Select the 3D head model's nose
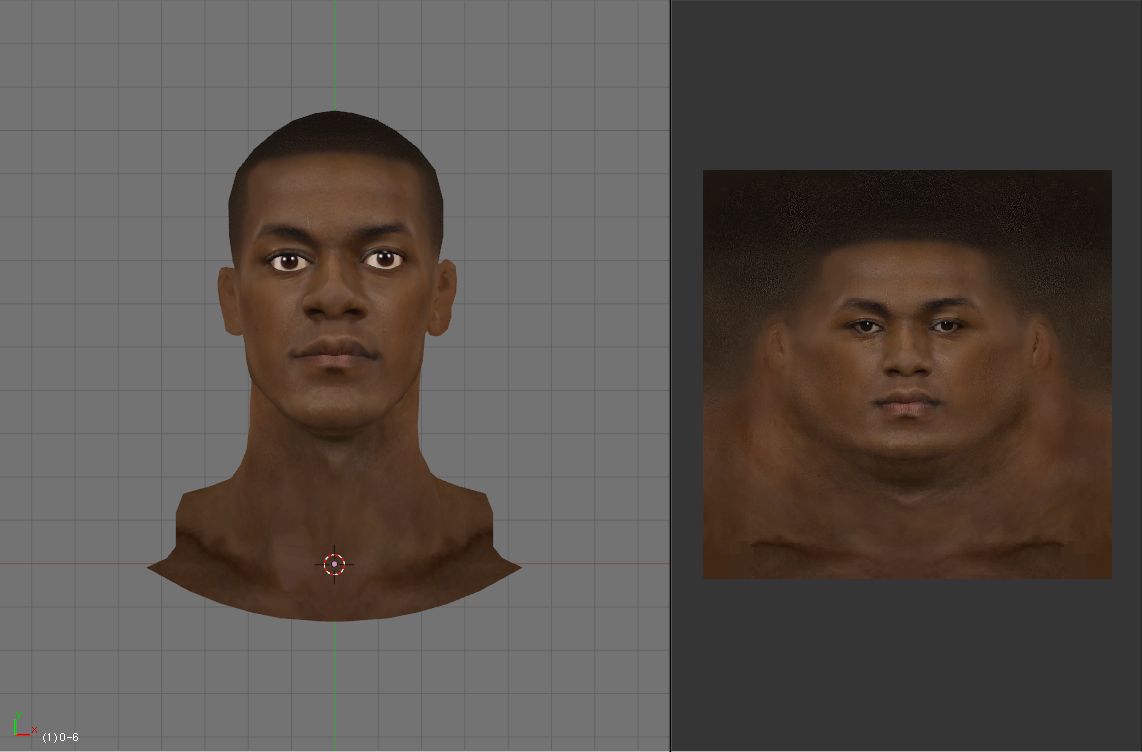1142x752 pixels. (x=336, y=300)
